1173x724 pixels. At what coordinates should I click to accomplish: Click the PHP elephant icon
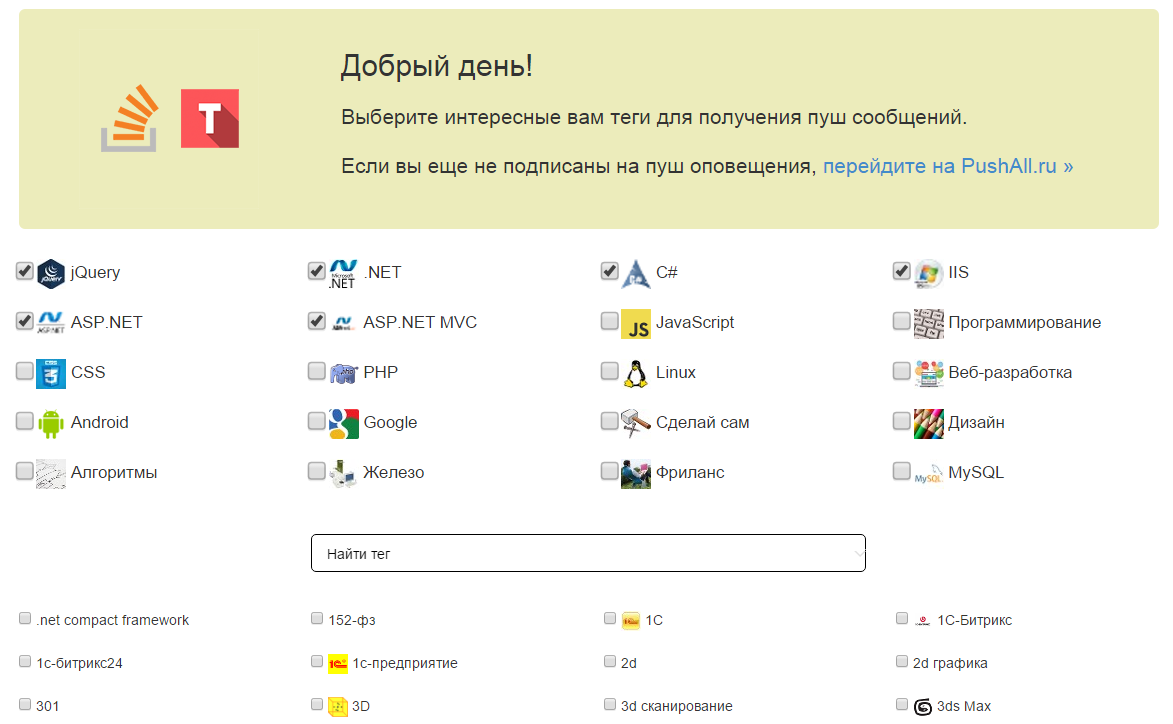click(x=343, y=373)
